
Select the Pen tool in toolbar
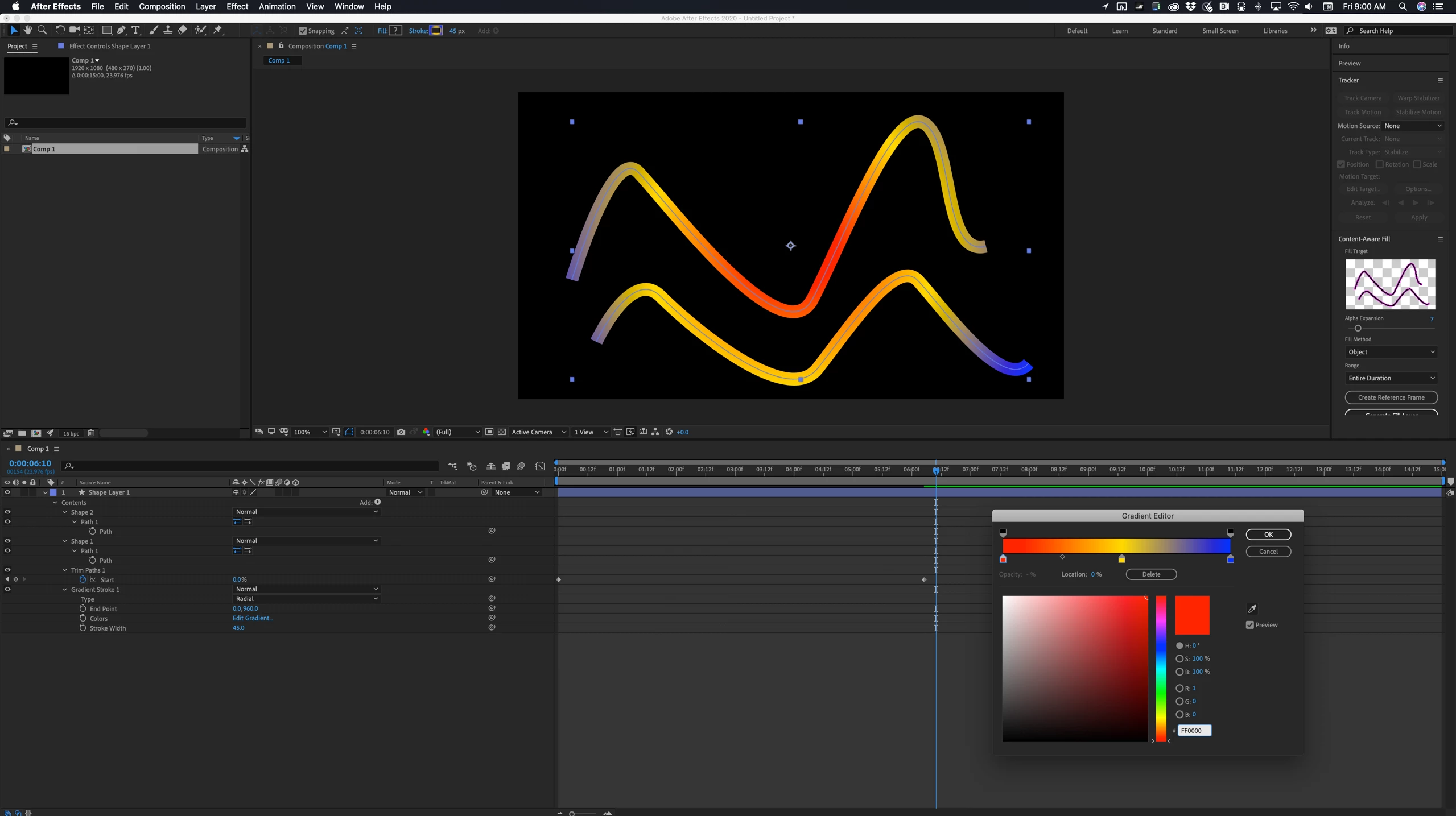(x=121, y=30)
